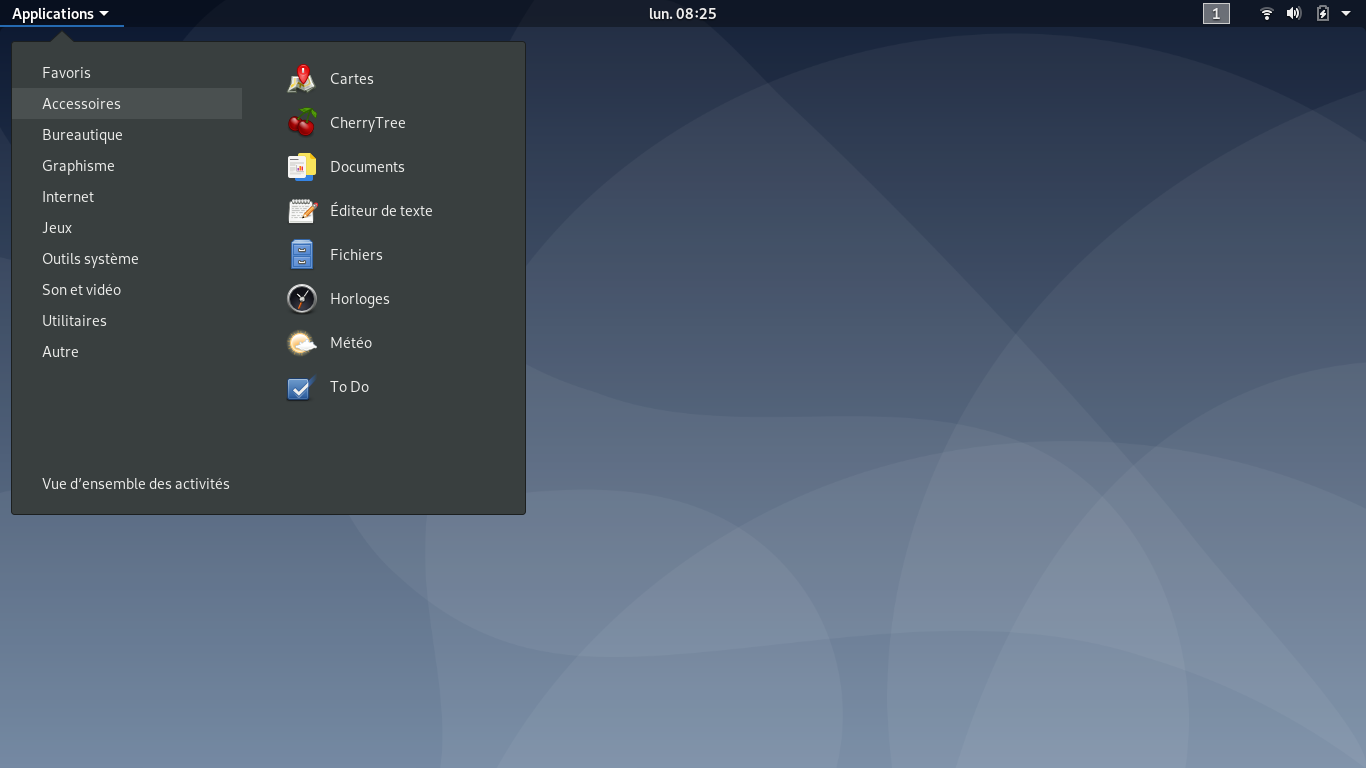1366x768 pixels.
Task: Open the Météo weather icon
Action: point(302,343)
